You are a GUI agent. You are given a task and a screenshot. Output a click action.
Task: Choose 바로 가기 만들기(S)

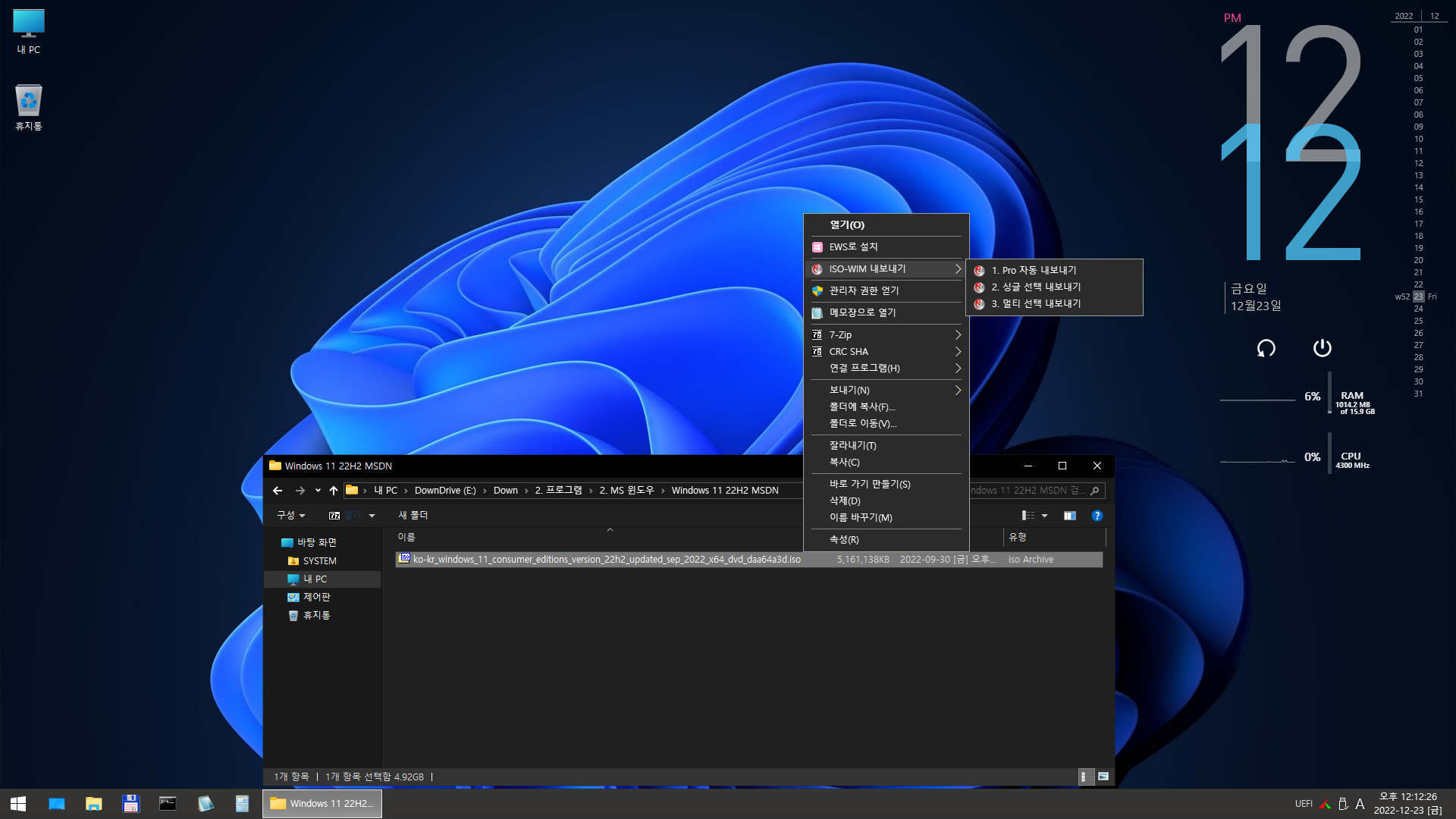(x=886, y=485)
